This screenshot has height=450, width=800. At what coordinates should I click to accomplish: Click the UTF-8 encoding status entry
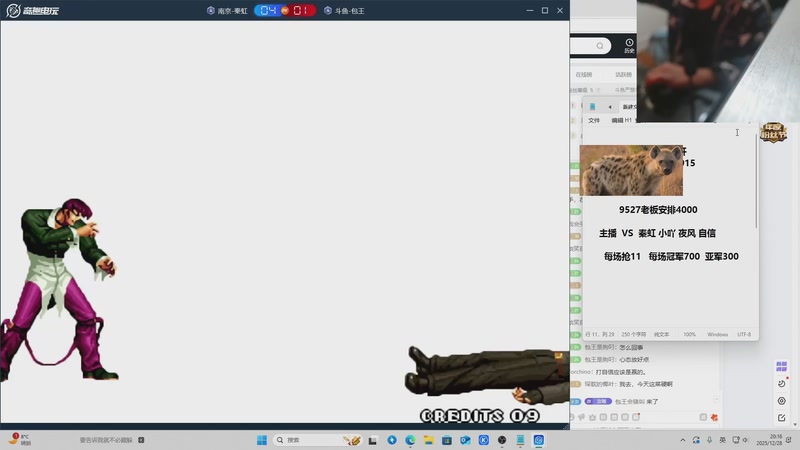tap(744, 335)
